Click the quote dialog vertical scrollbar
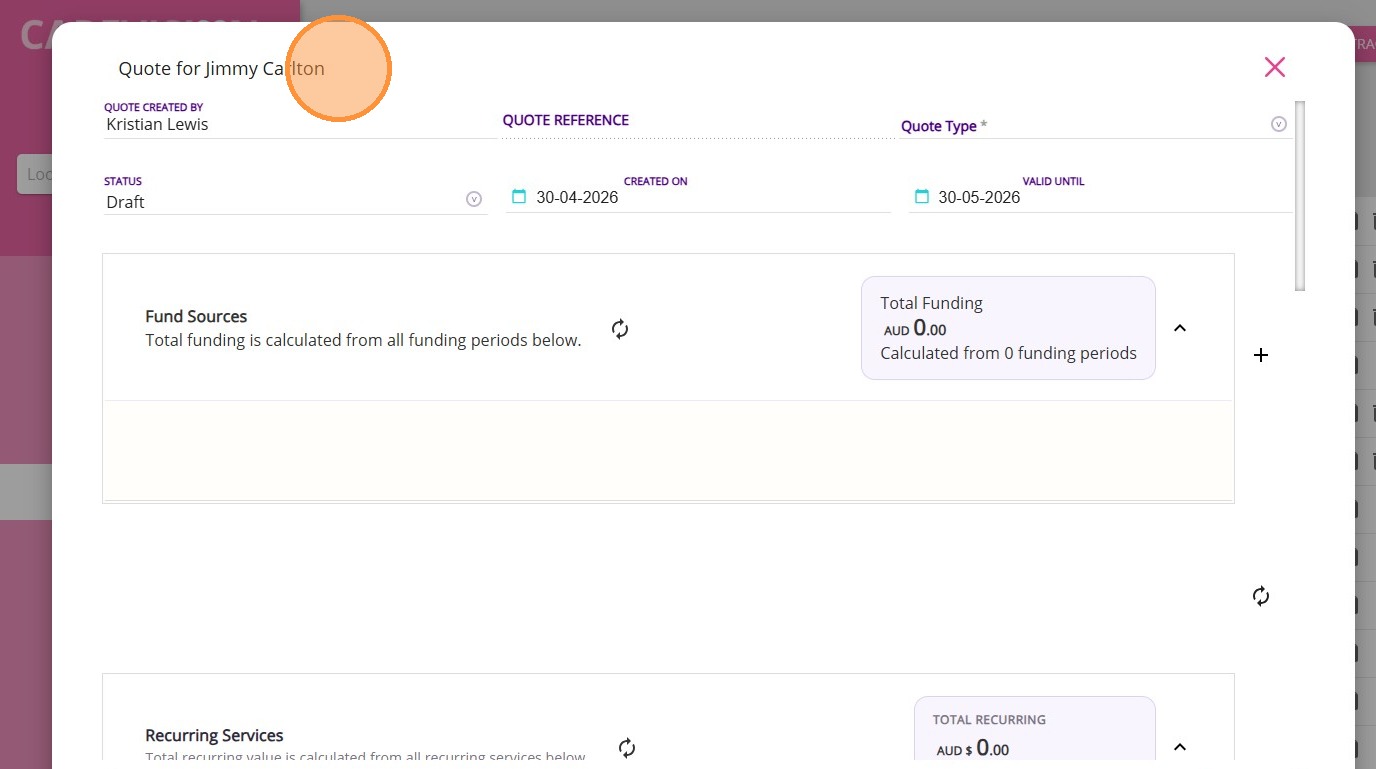Image resolution: width=1376 pixels, height=769 pixels. pos(1300,195)
